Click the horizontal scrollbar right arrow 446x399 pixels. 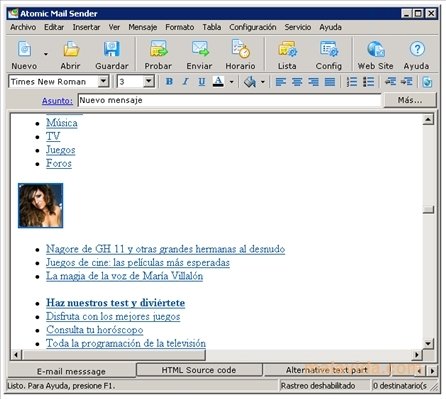[x=417, y=355]
